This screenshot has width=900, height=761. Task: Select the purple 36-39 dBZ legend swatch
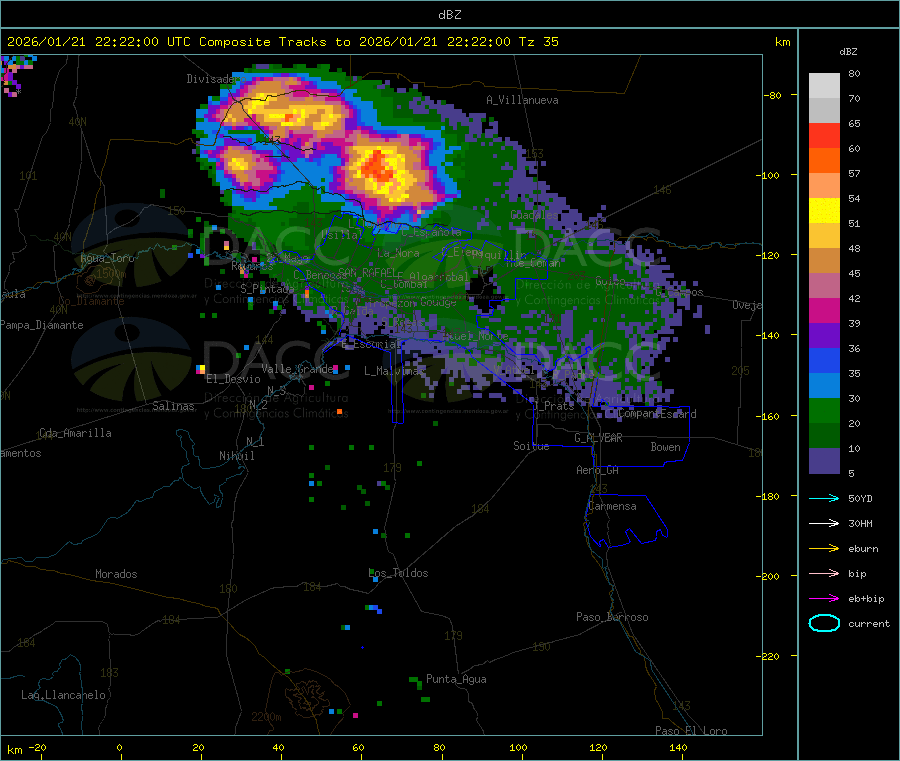[824, 336]
